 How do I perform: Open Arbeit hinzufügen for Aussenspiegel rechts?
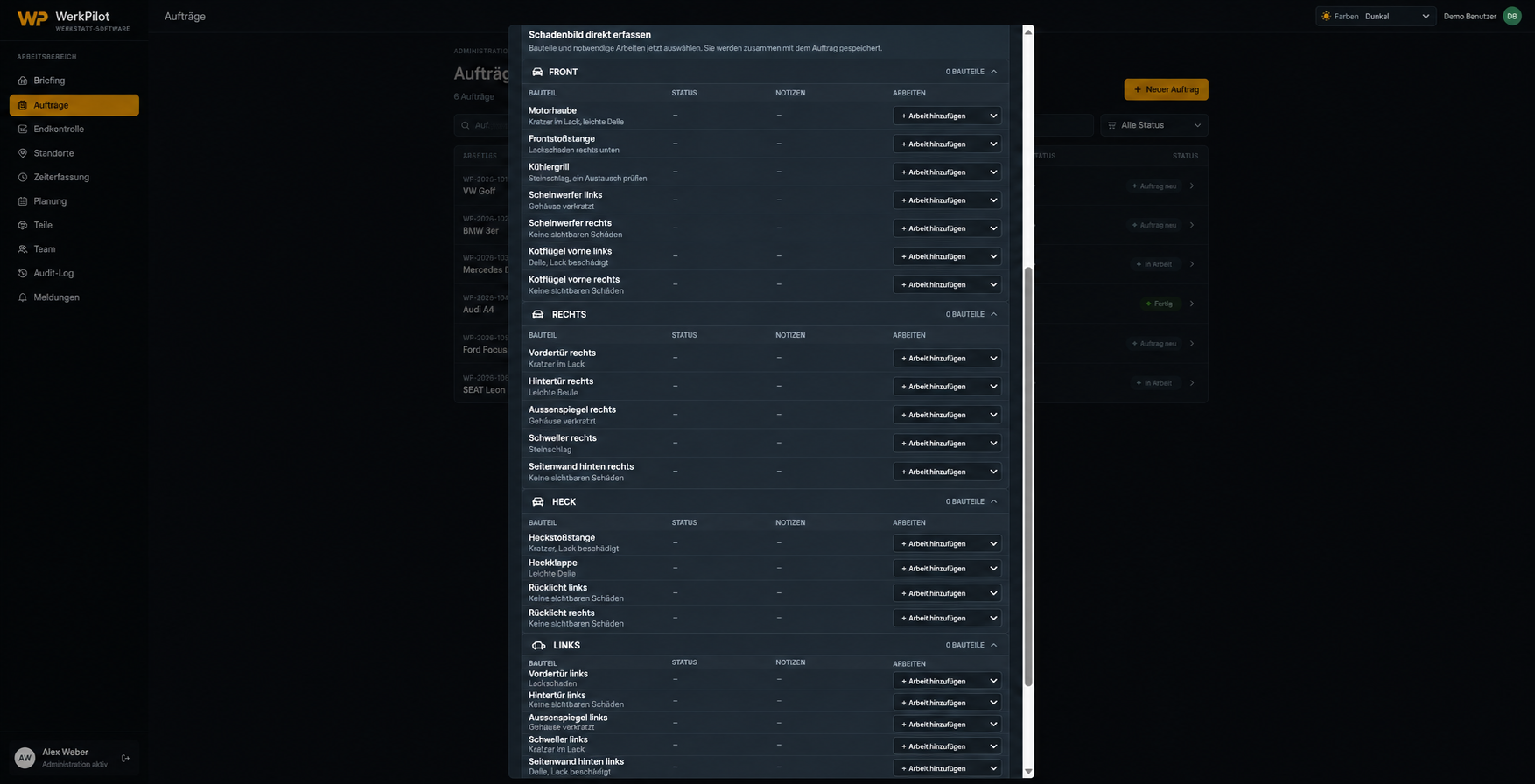(x=947, y=415)
